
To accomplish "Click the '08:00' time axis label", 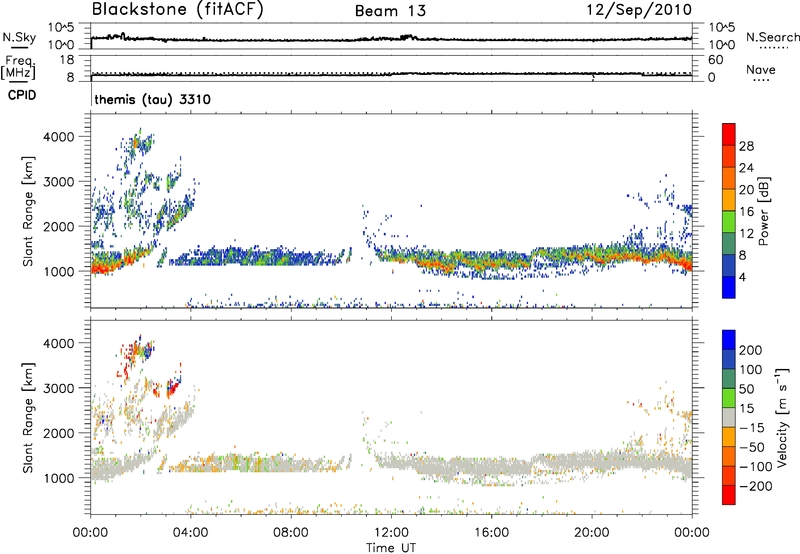I will click(291, 533).
